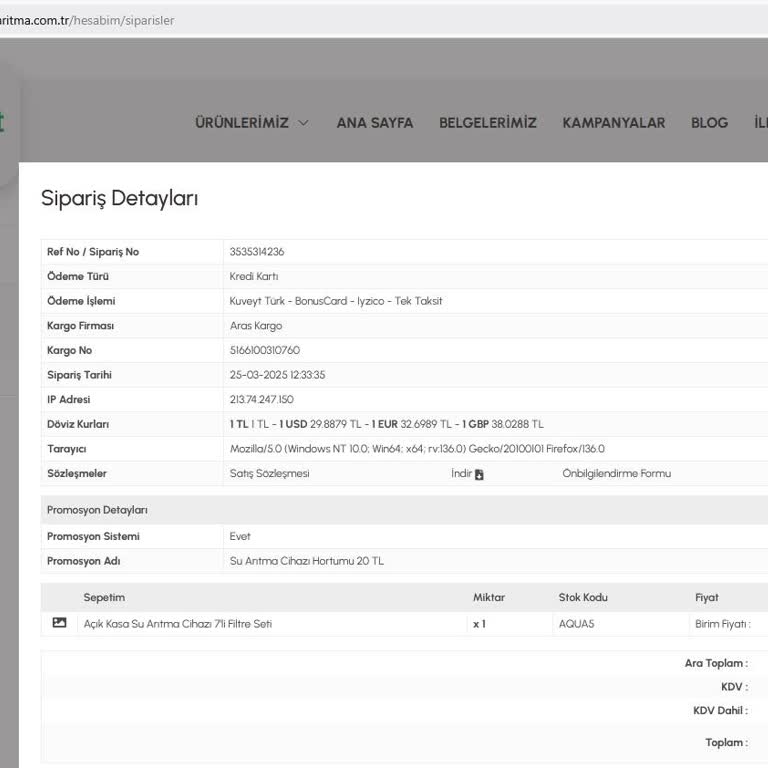Viewport: 768px width, 768px height.
Task: Click the Sipariş Detayları heading
Action: (119, 198)
